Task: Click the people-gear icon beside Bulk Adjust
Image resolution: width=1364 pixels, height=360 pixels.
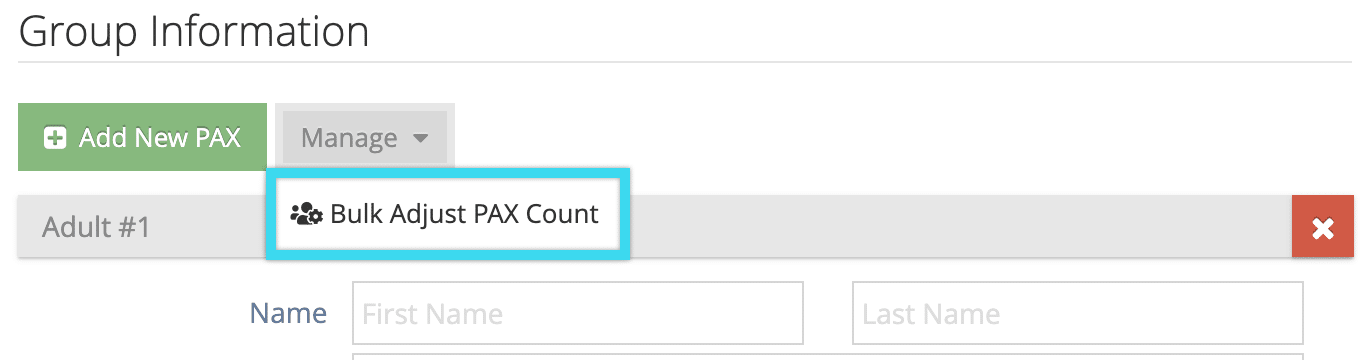Action: (x=306, y=214)
